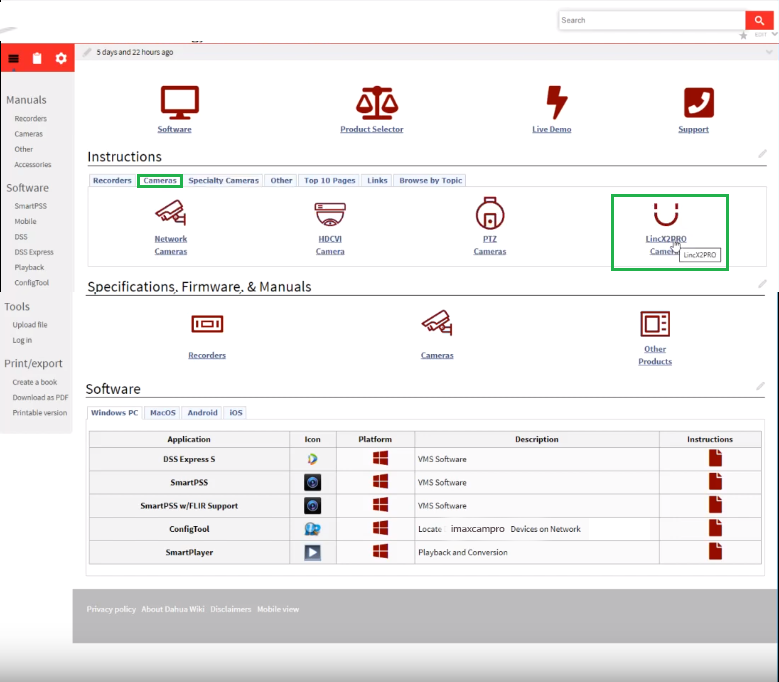Open the Product Selector link
Viewport: 779px width, 682px height.
372,129
